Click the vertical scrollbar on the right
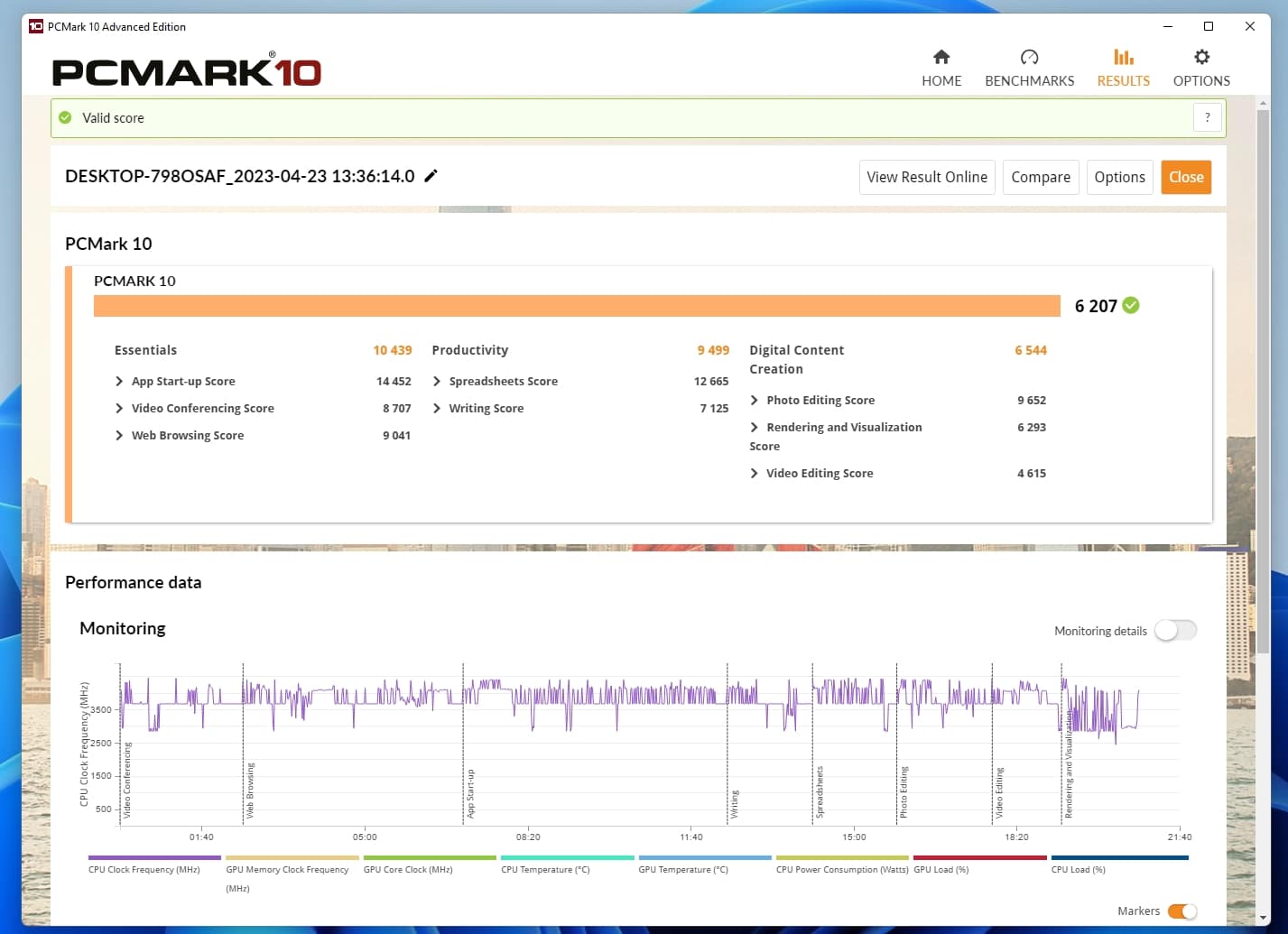 coord(1263,379)
